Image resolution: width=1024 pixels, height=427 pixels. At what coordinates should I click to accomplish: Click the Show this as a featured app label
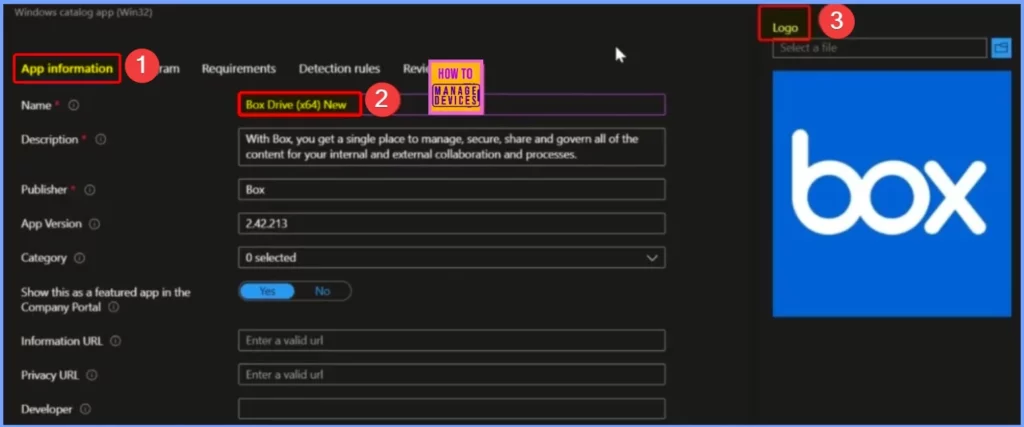[105, 300]
